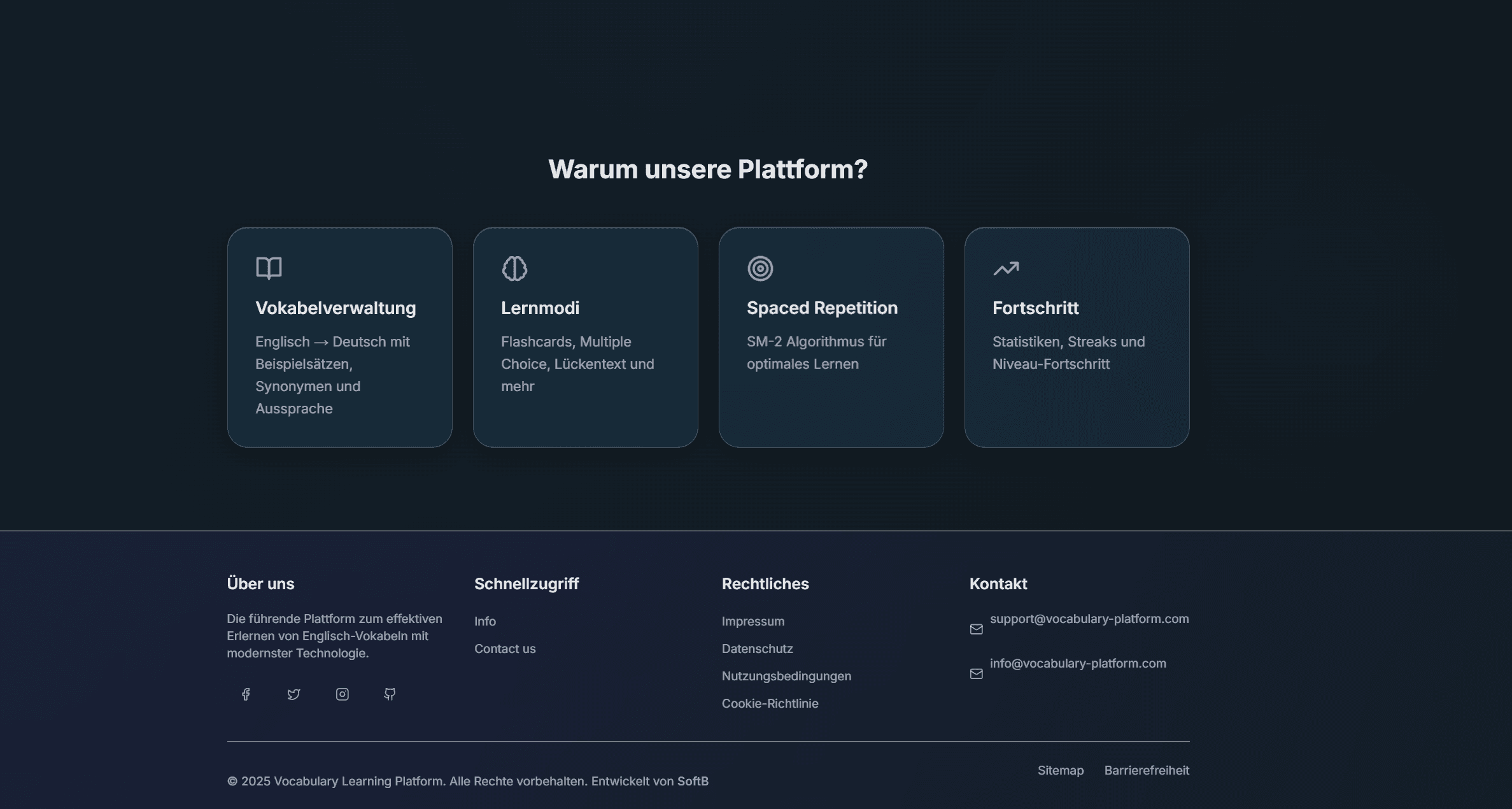Open the Cookie-Richtlinie link

click(x=770, y=703)
